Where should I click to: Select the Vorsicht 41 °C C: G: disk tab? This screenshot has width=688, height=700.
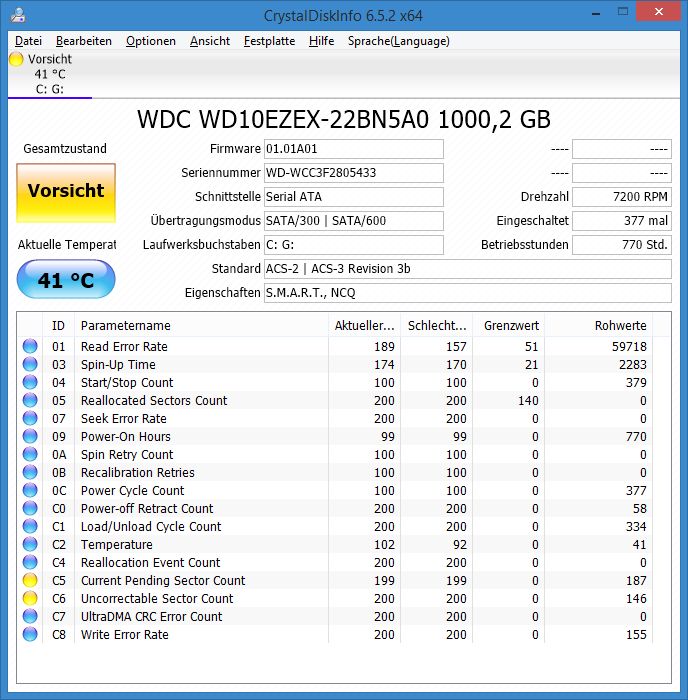pyautogui.click(x=50, y=74)
